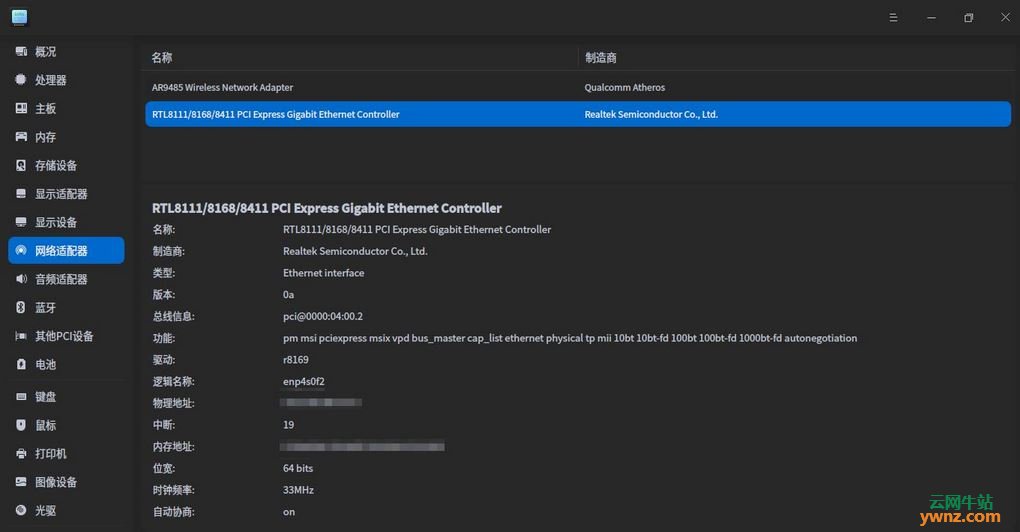This screenshot has width=1020, height=532.
Task: Select the 打印机 printer icon
Action: [x=21, y=453]
